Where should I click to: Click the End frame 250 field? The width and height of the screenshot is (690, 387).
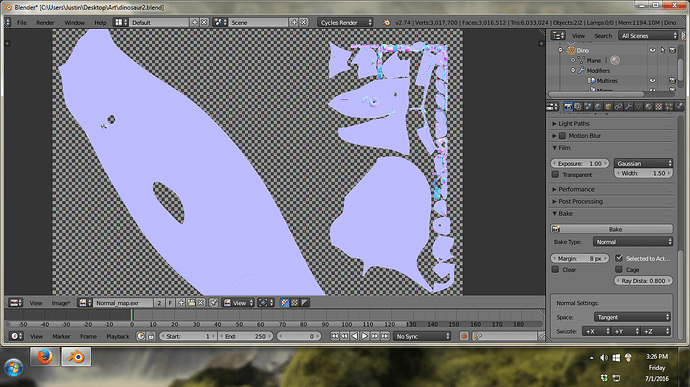[x=246, y=336]
